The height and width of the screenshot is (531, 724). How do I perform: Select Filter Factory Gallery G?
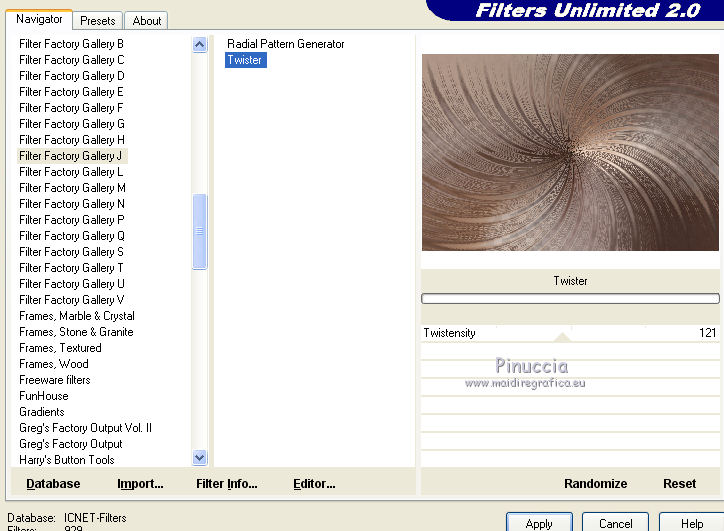[72, 124]
